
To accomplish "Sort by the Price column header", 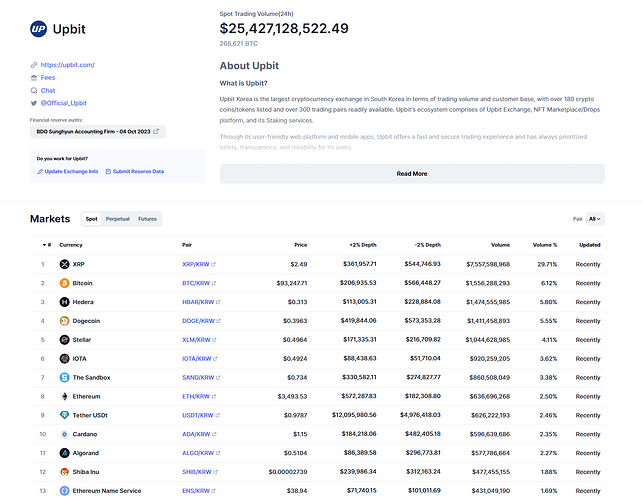I will (x=301, y=245).
